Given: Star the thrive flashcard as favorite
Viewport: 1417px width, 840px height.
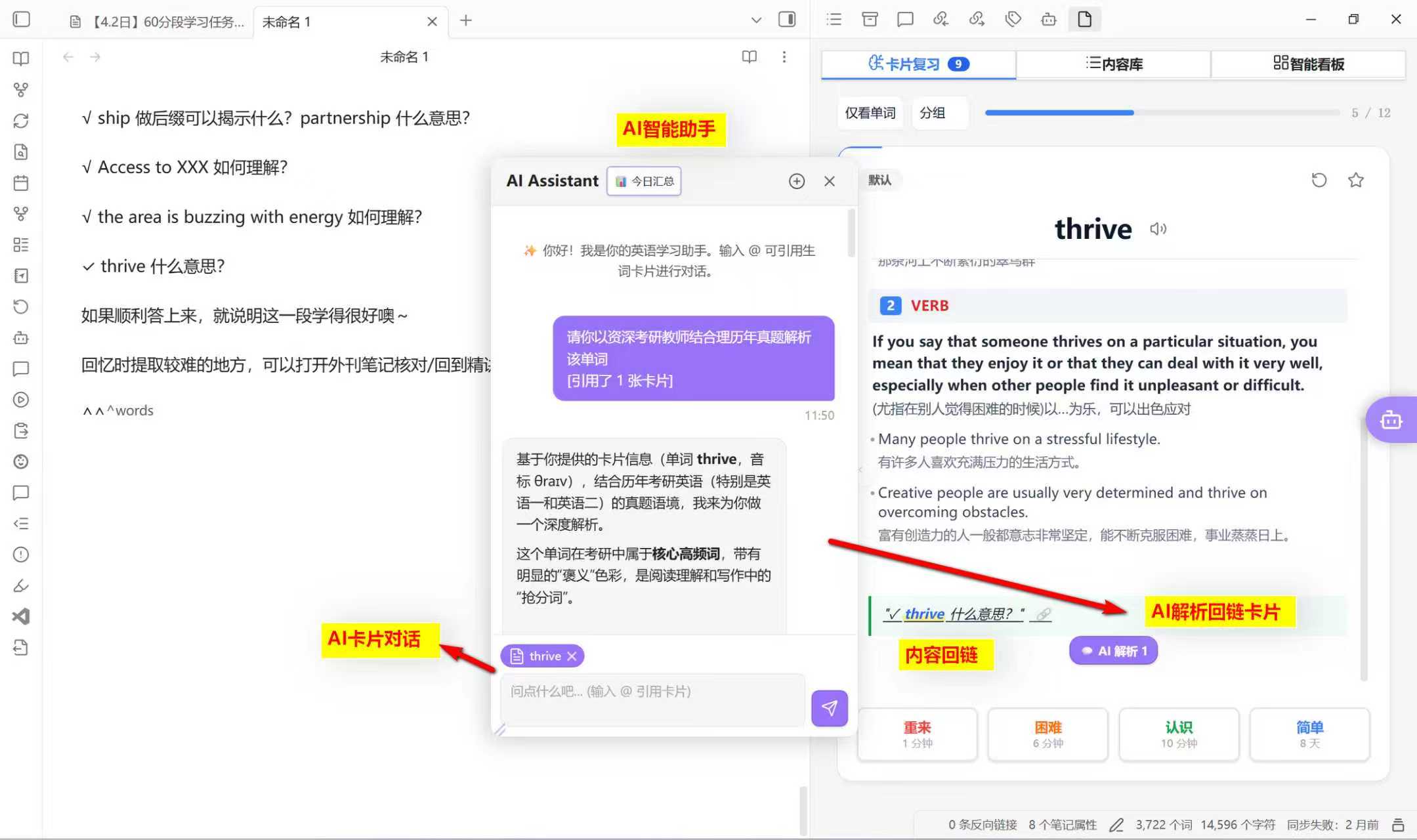Looking at the screenshot, I should click(x=1356, y=180).
